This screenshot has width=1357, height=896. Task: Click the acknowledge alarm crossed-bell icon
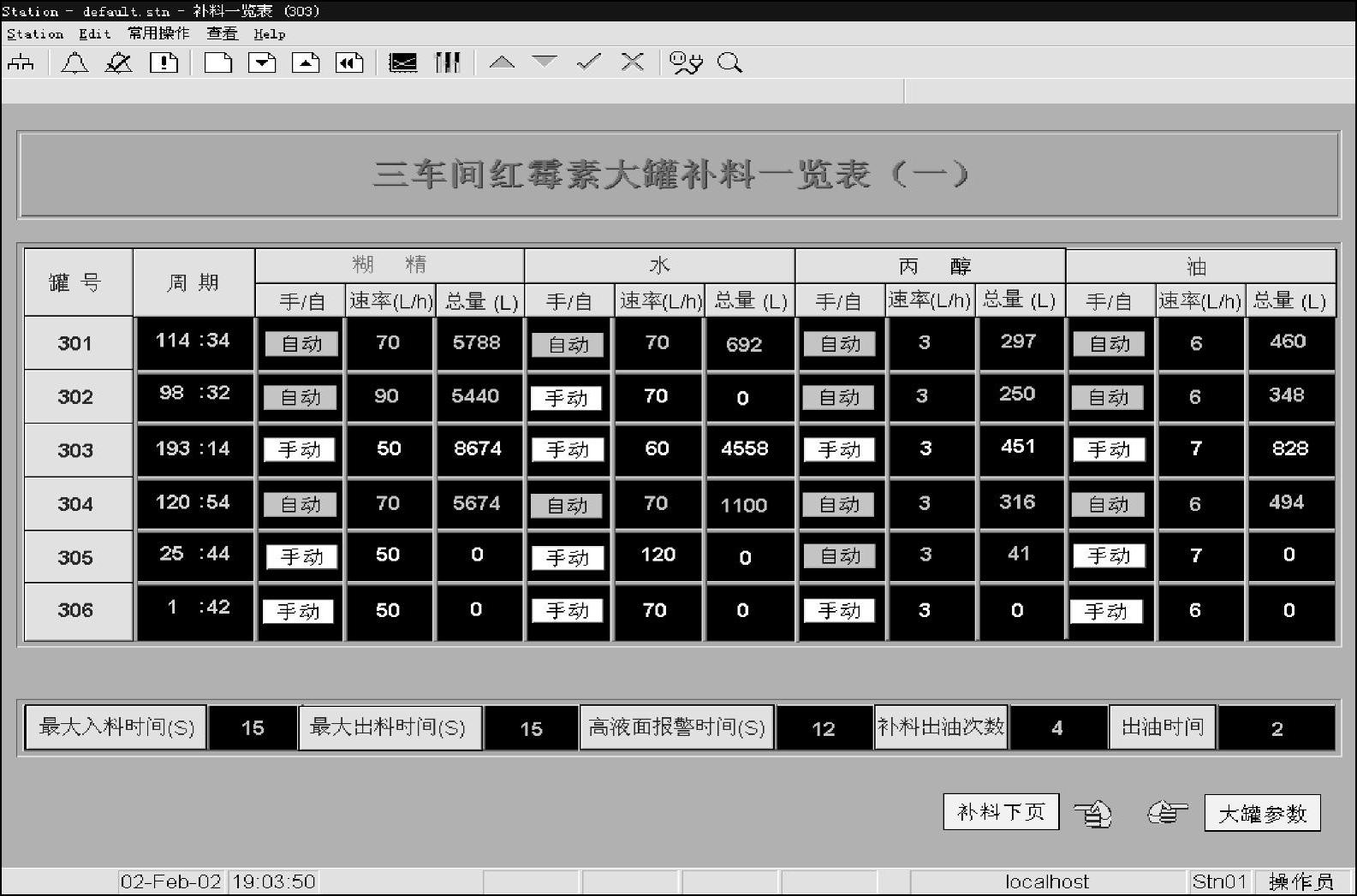point(118,62)
